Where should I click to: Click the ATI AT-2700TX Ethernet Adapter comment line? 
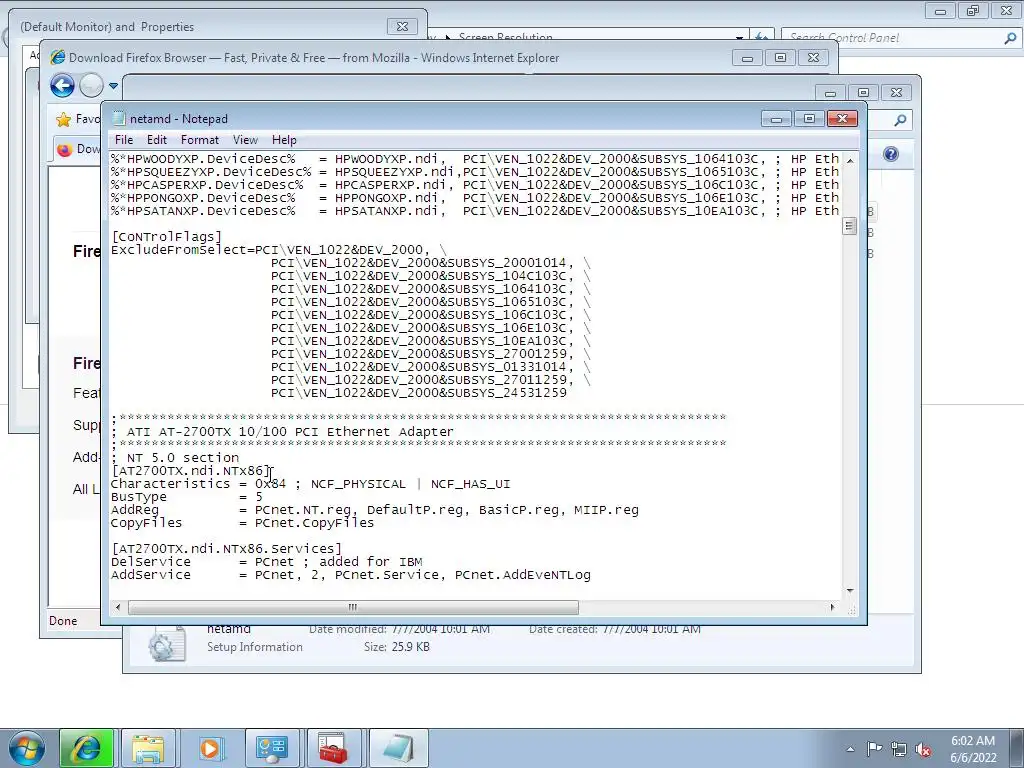pyautogui.click(x=282, y=432)
